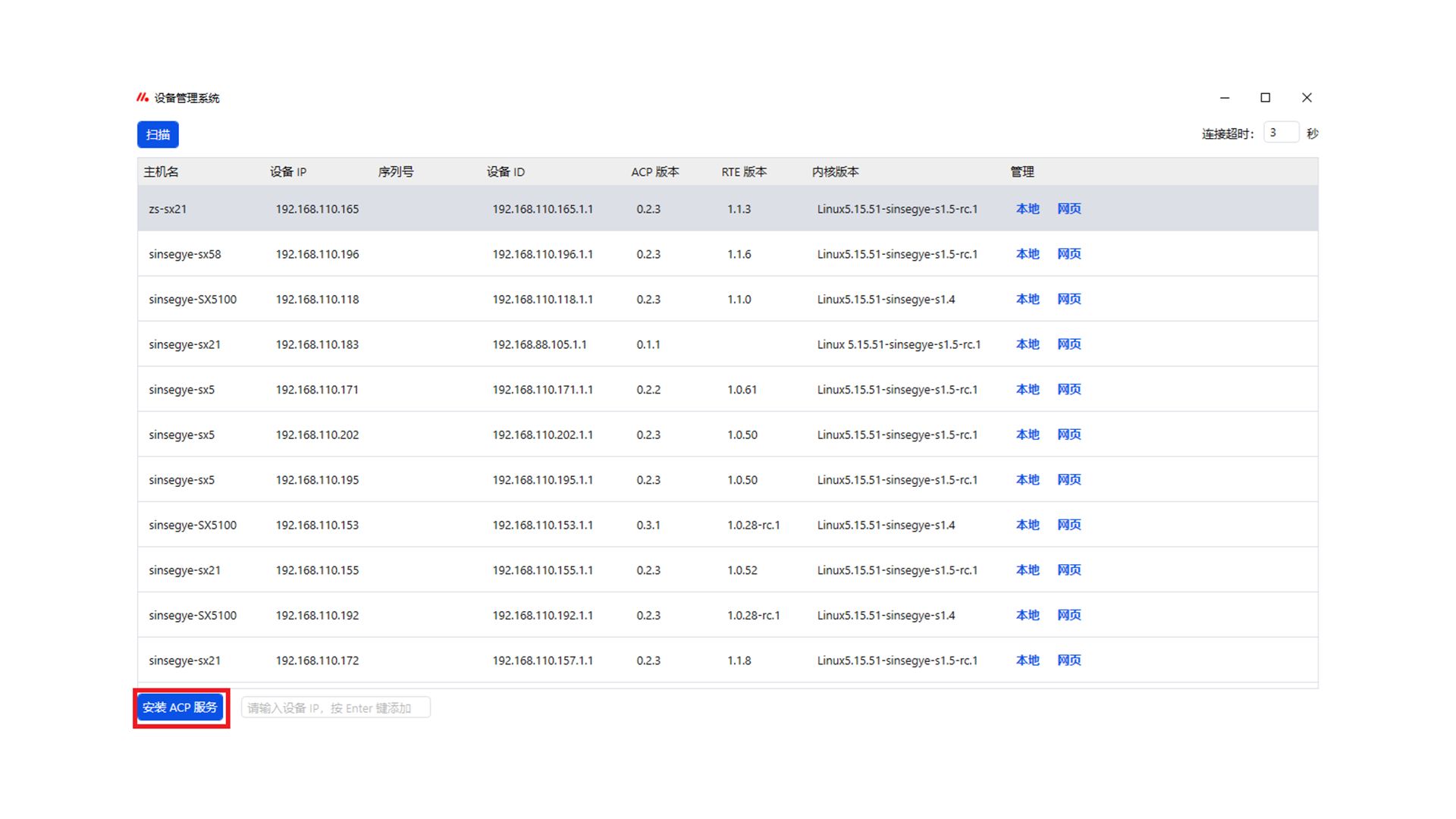Click the 扫描 scan button
1456x819 pixels.
[x=158, y=134]
